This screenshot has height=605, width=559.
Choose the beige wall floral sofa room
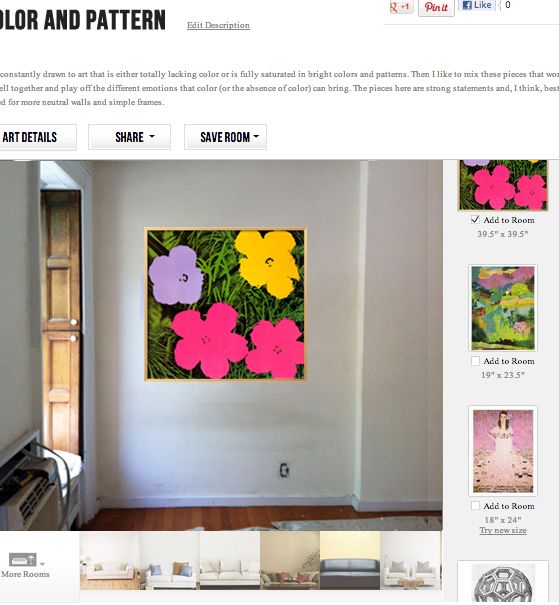pos(290,560)
